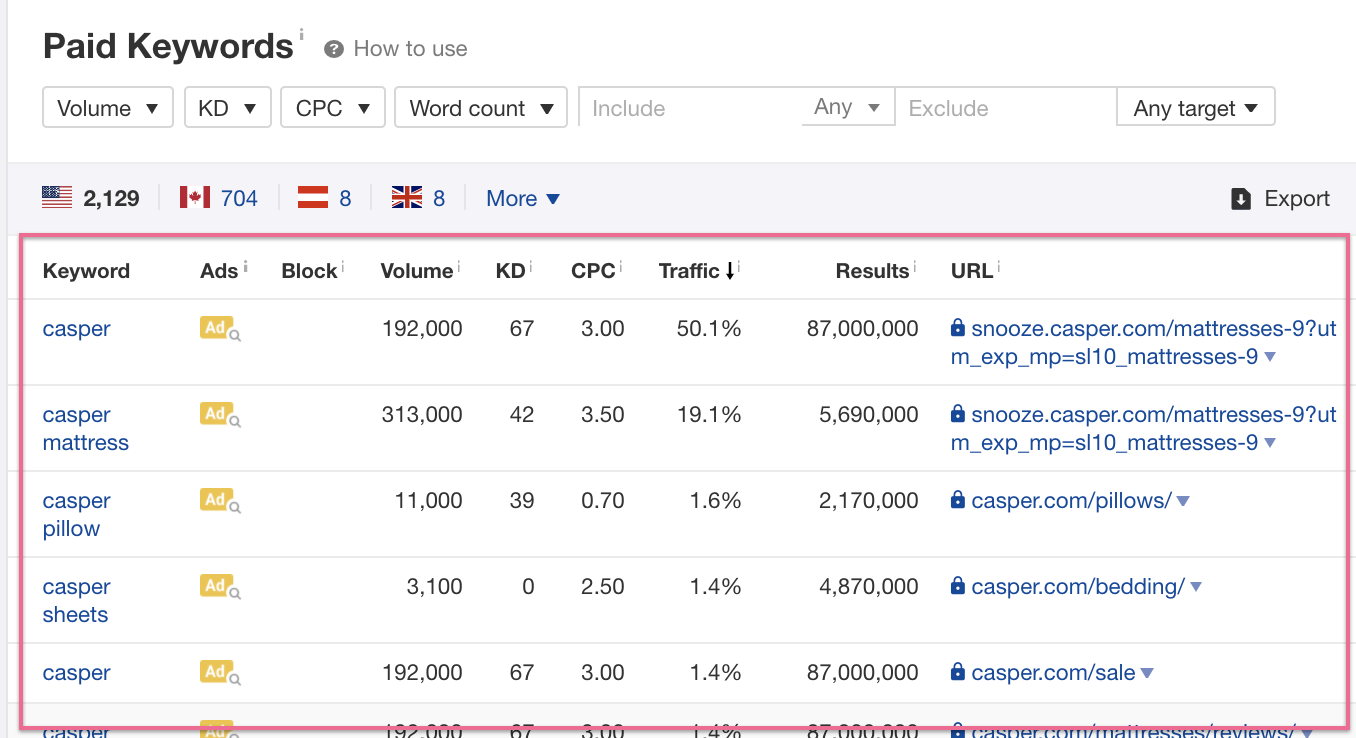Expand the Word count filter
The height and width of the screenshot is (738, 1356).
(x=481, y=108)
